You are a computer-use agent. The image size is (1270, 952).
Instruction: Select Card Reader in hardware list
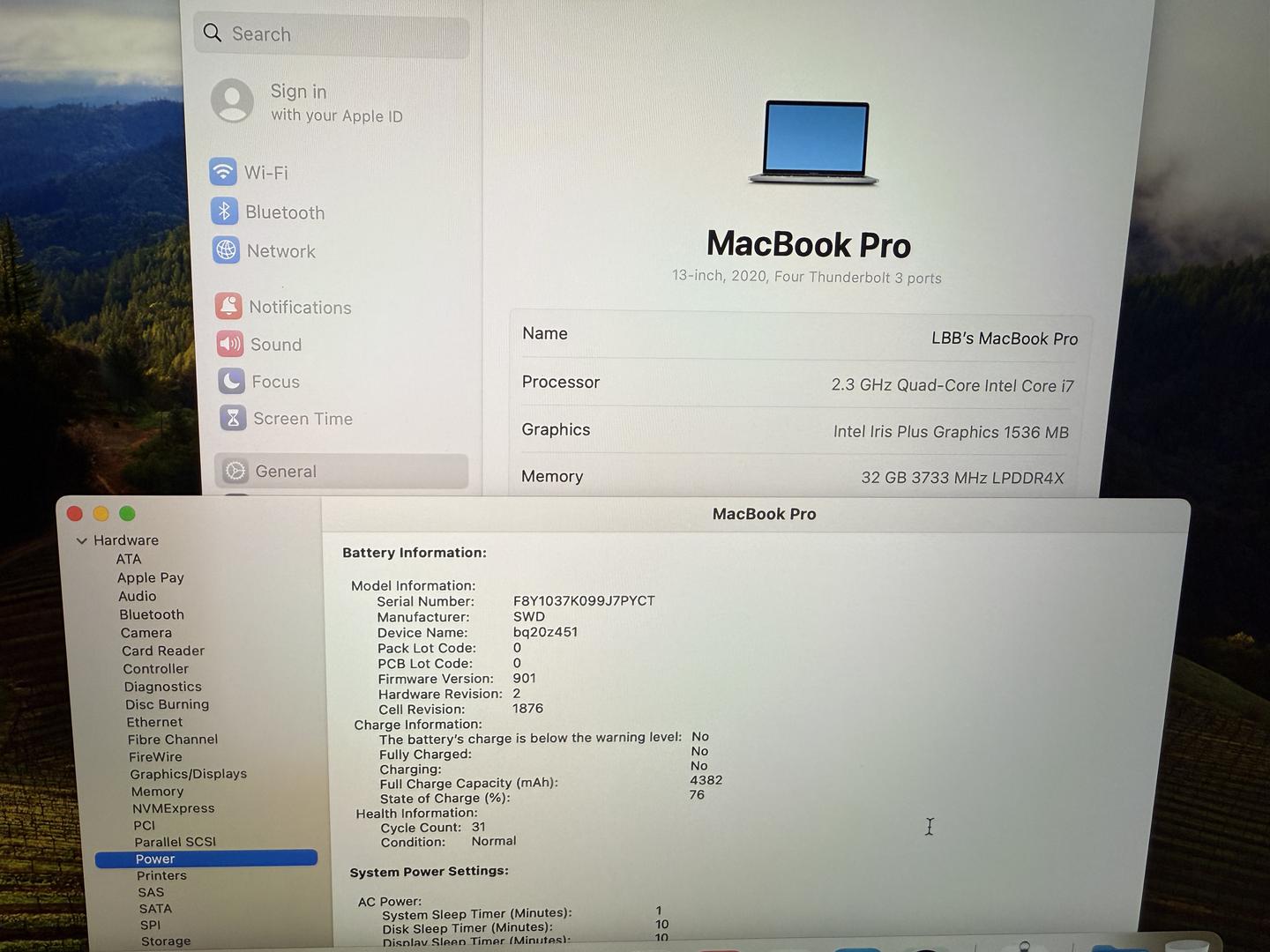coord(163,651)
